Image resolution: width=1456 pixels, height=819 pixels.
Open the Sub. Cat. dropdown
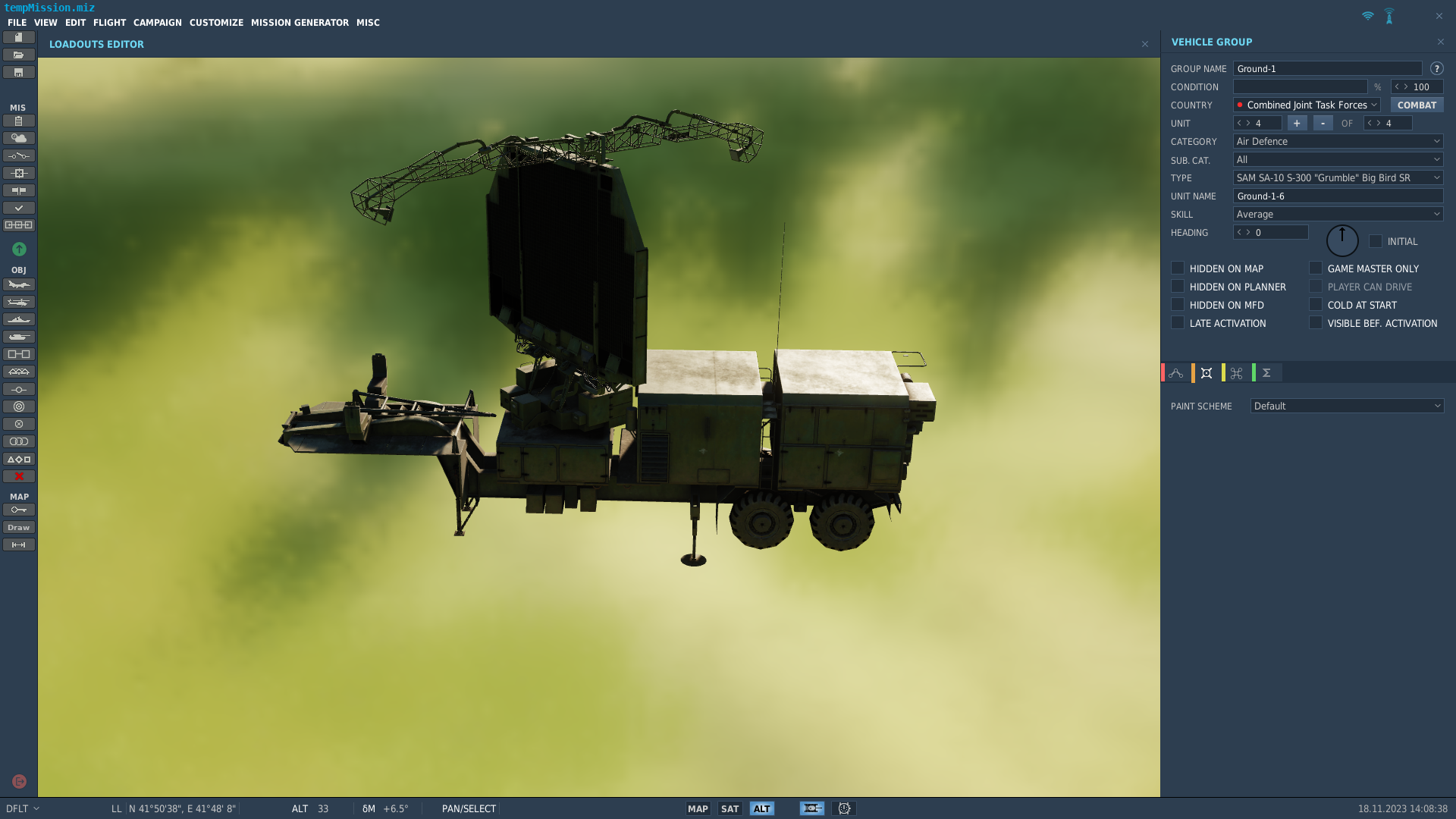[x=1338, y=159]
